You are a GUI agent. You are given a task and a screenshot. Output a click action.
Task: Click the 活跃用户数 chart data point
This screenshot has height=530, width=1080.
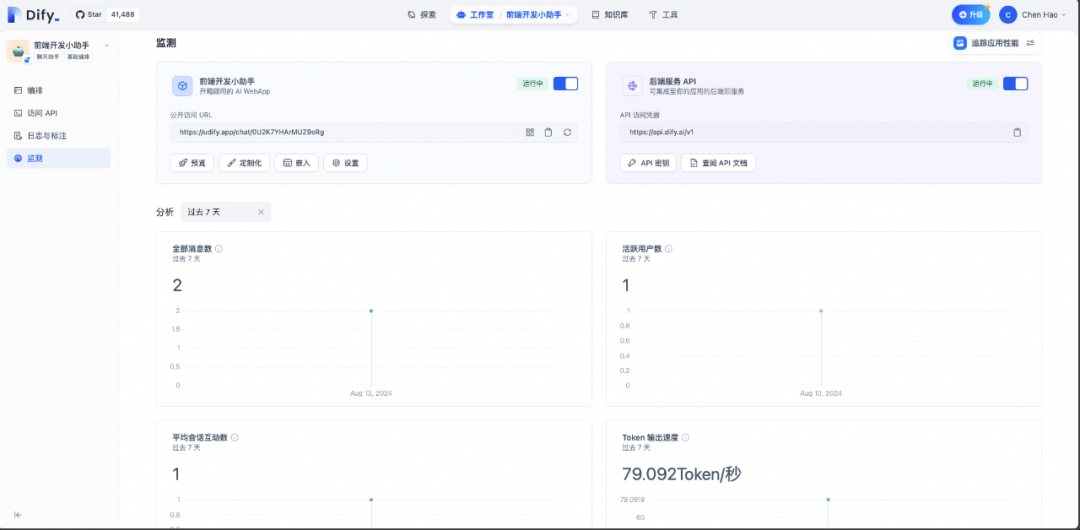[x=821, y=311]
